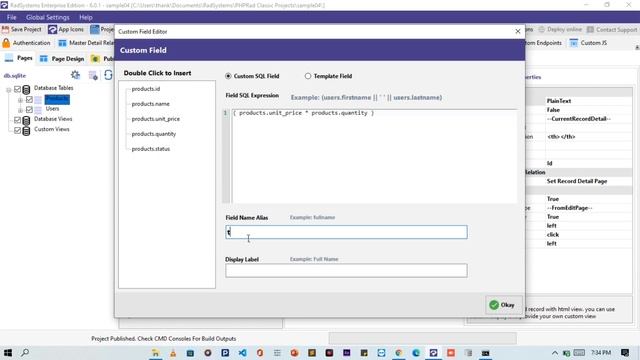This screenshot has width=640, height=360.
Task: Click Contact Support in the toolbar
Action: [x=612, y=29]
